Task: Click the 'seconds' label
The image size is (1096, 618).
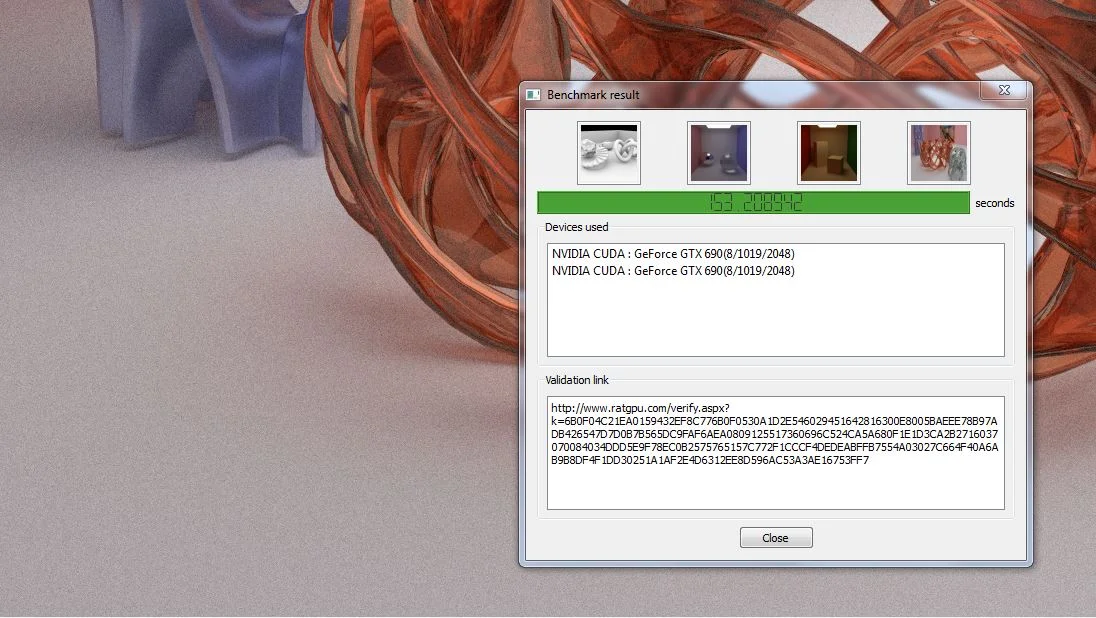Action: (995, 203)
